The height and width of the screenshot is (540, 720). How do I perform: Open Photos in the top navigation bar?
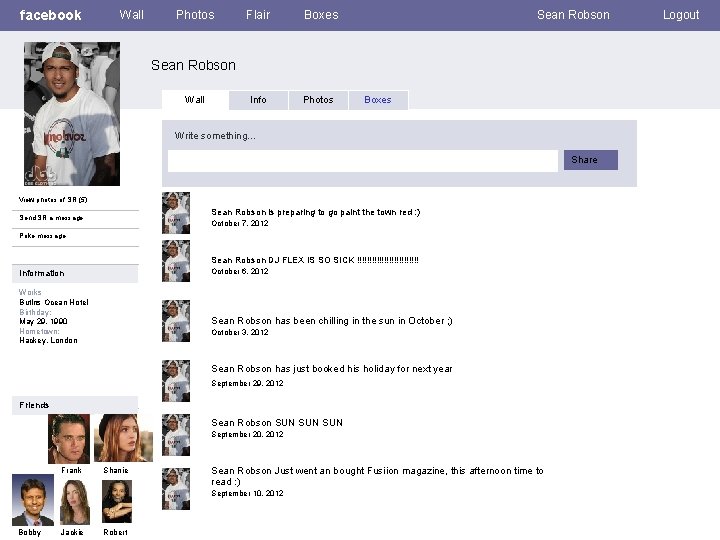[195, 15]
